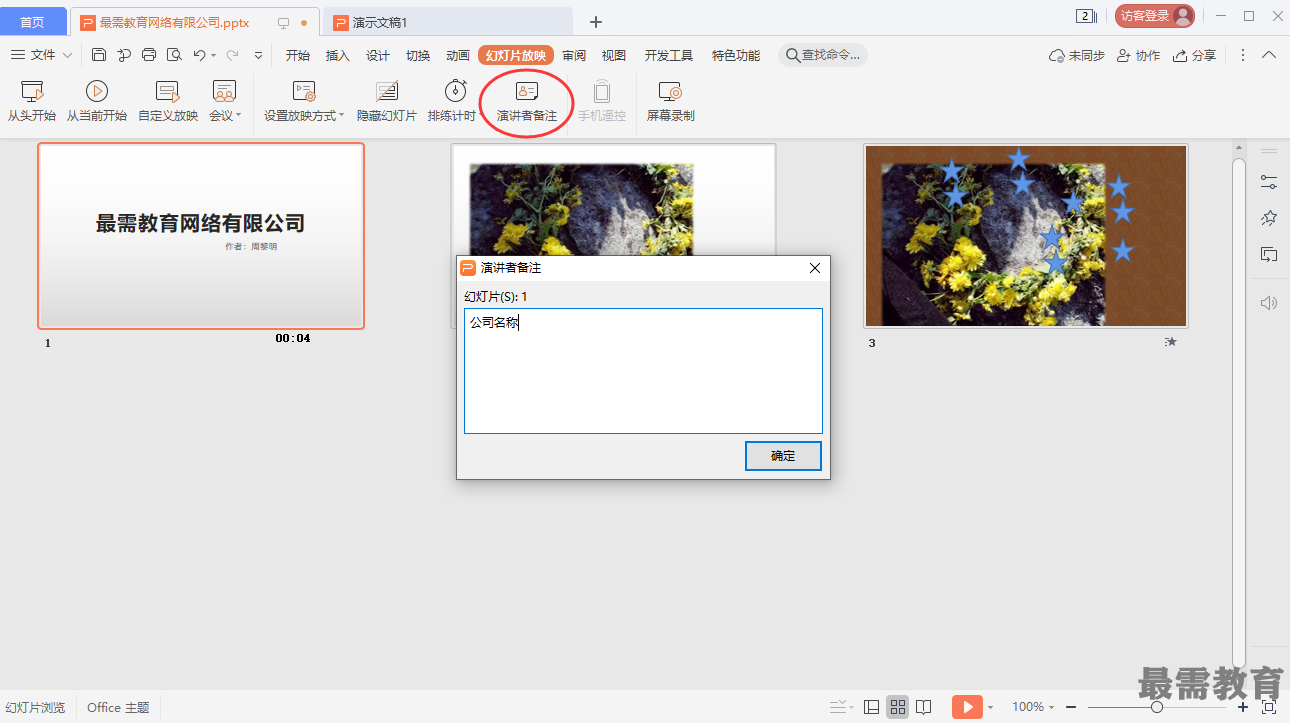1290x723 pixels.
Task: Switch to the 设计 Design tab
Action: 378,55
